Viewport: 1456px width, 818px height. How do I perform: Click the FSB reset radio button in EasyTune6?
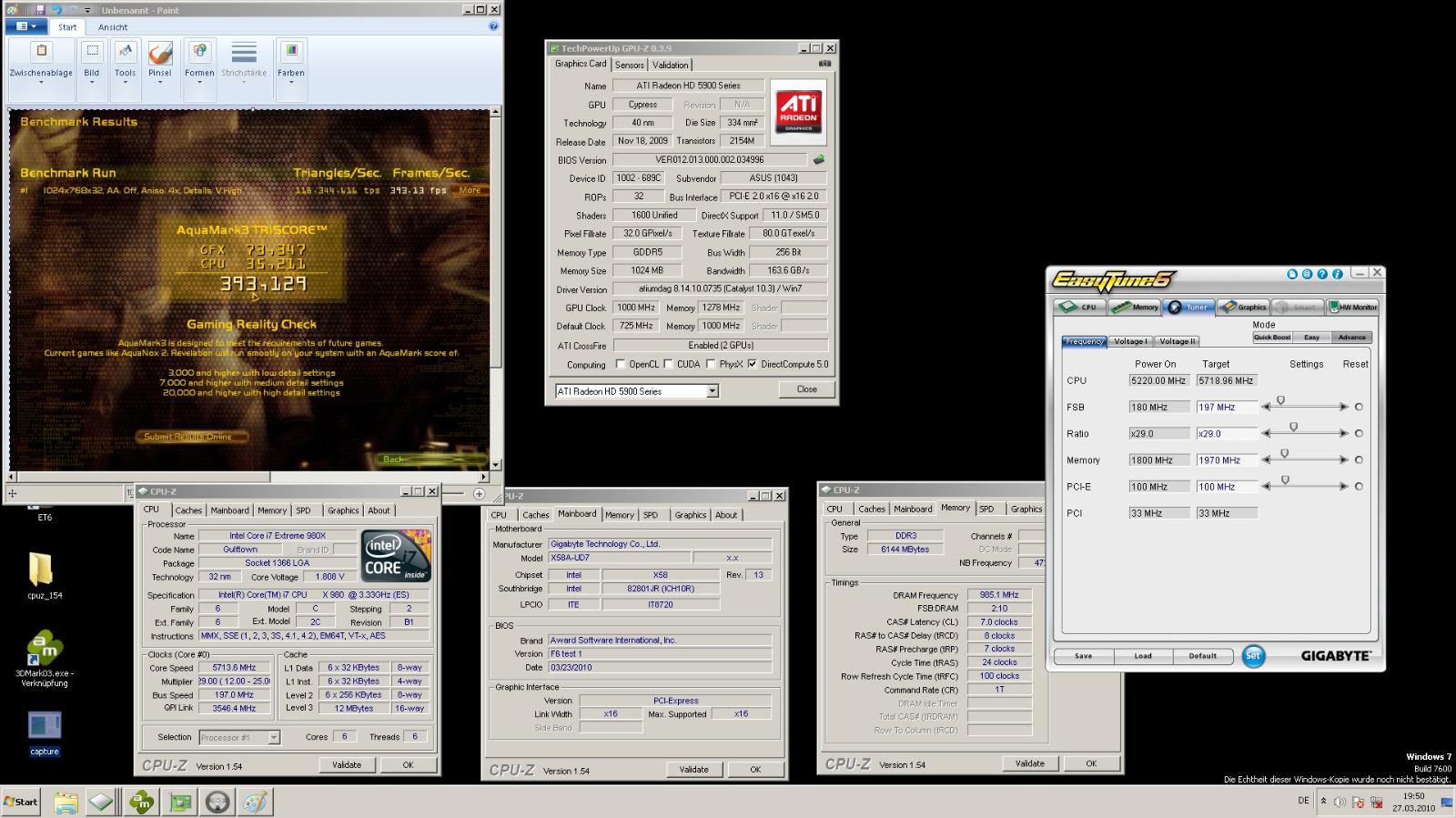(1359, 408)
